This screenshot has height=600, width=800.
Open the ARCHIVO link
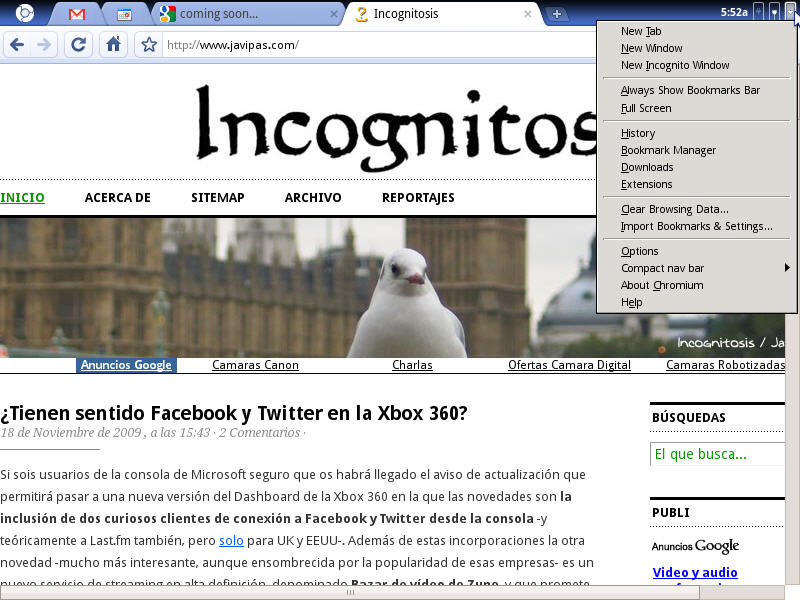pyautogui.click(x=313, y=197)
